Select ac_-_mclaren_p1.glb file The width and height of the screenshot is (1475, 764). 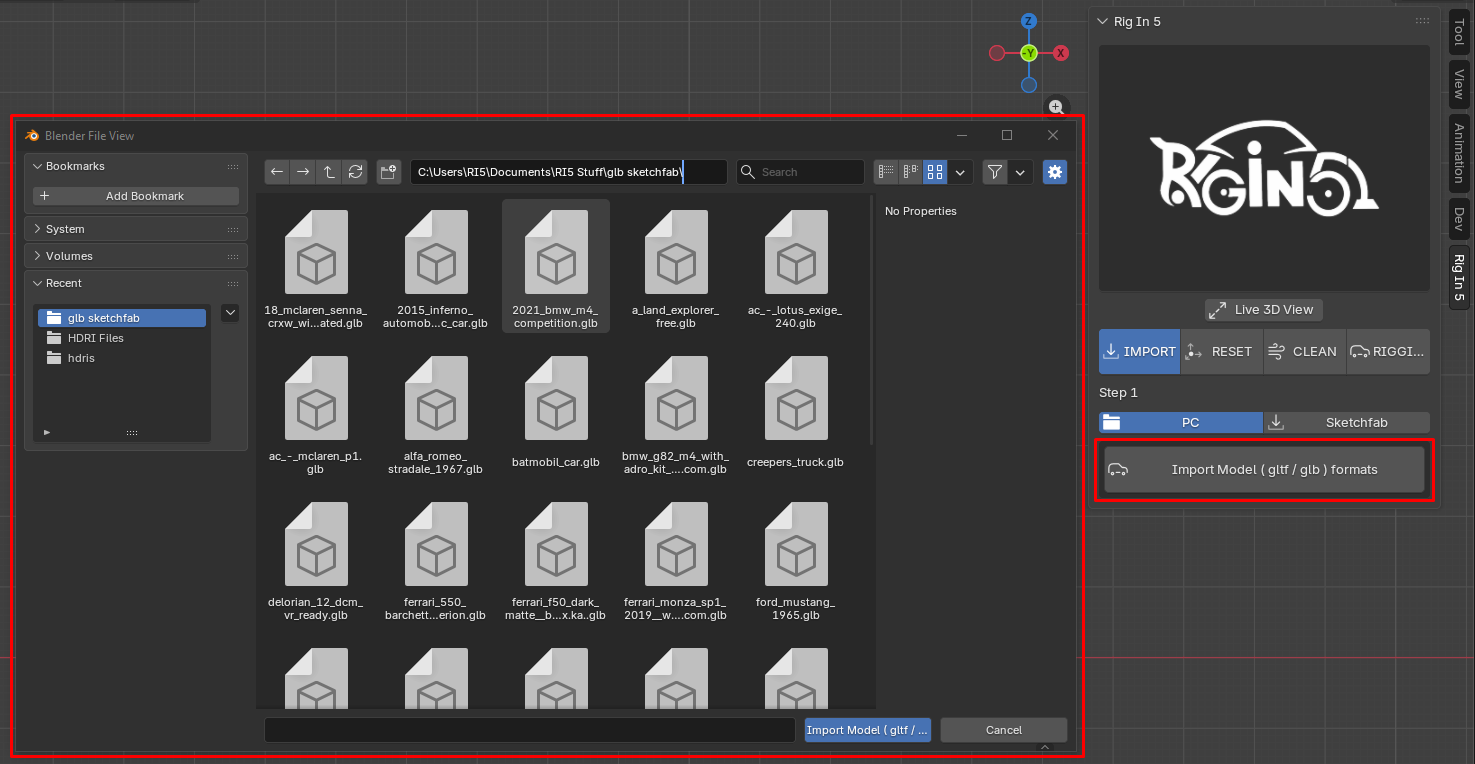[316, 414]
